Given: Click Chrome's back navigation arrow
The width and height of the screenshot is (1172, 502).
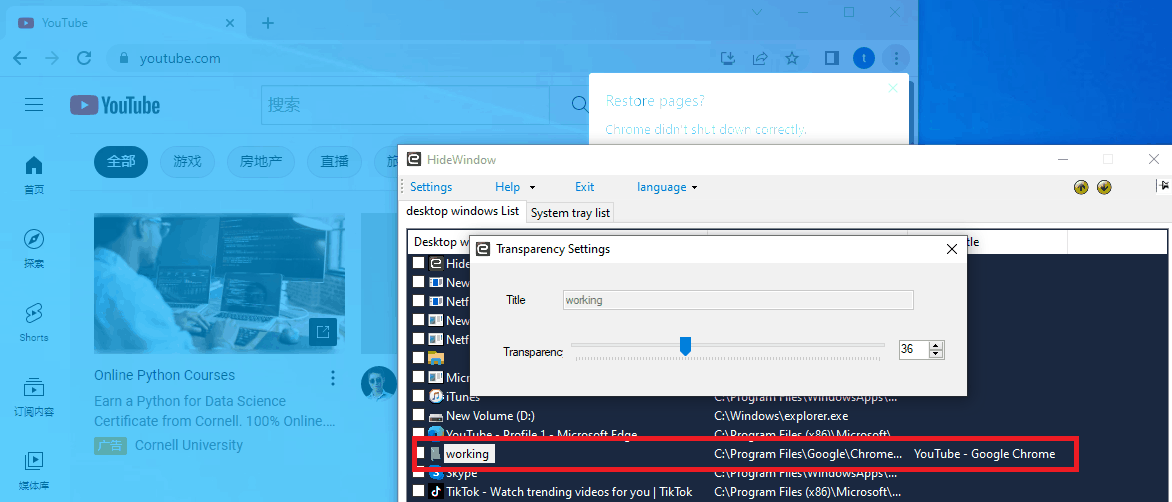Looking at the screenshot, I should (20, 58).
